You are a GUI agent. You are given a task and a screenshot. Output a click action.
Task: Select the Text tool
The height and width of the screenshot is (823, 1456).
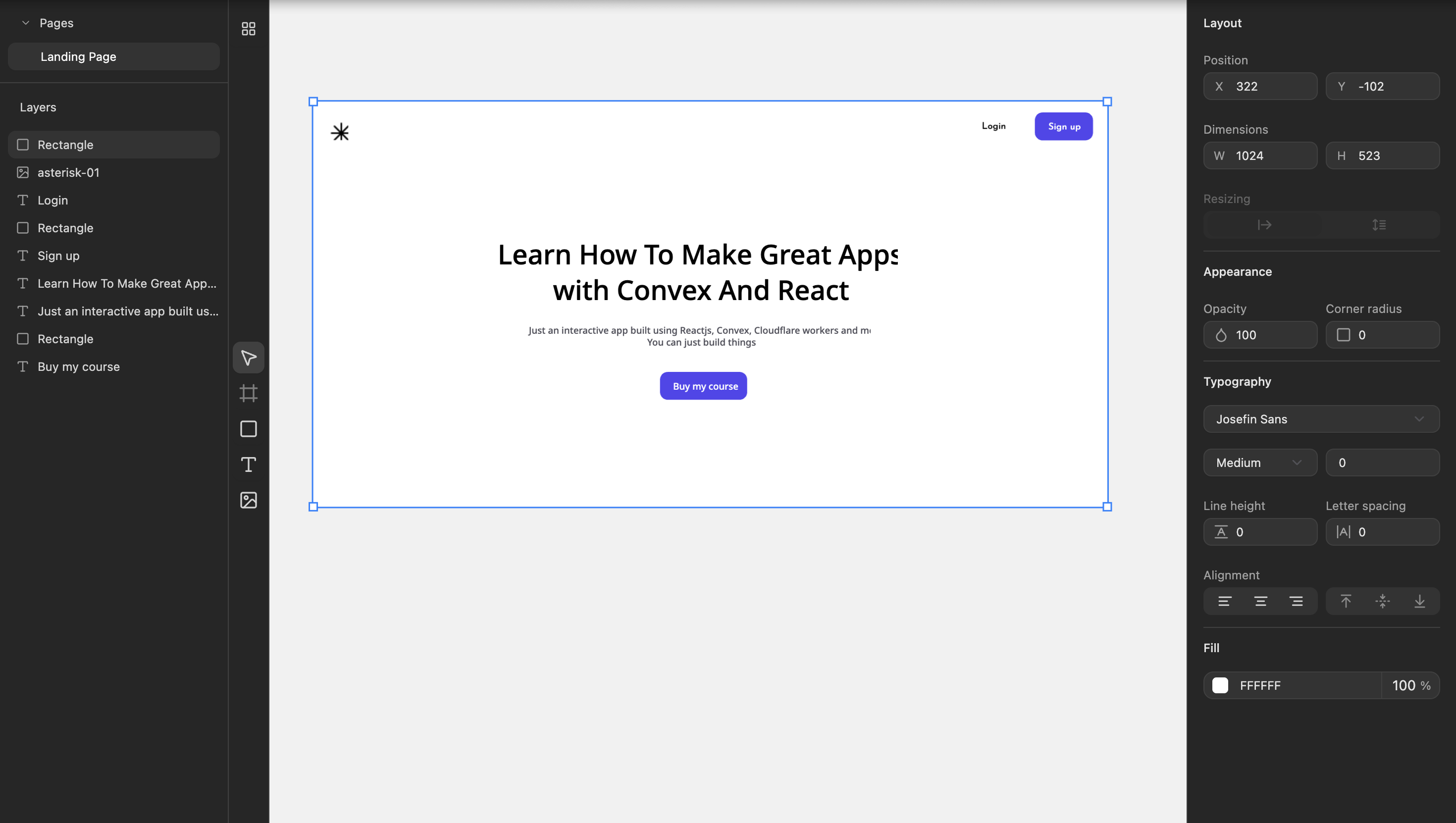tap(248, 464)
